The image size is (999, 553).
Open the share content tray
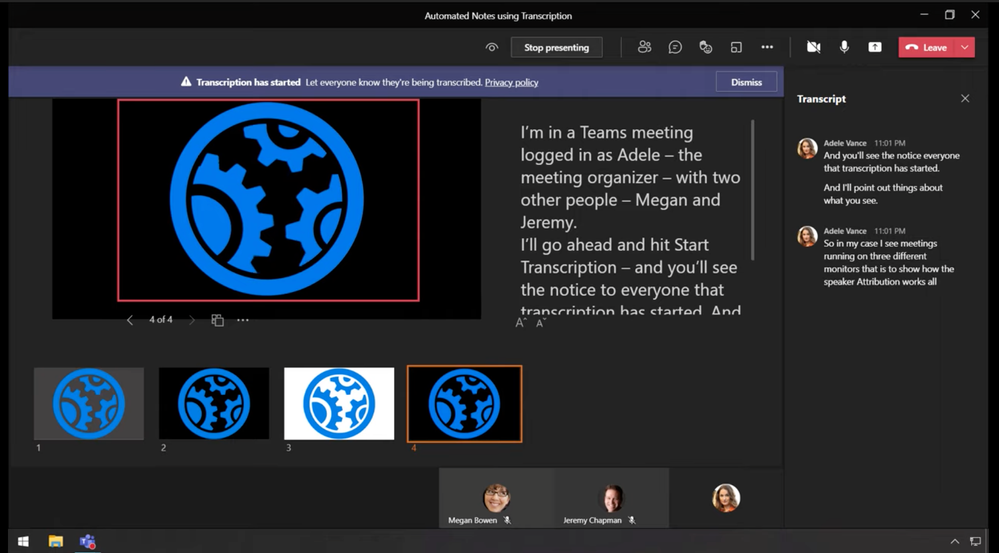[875, 47]
